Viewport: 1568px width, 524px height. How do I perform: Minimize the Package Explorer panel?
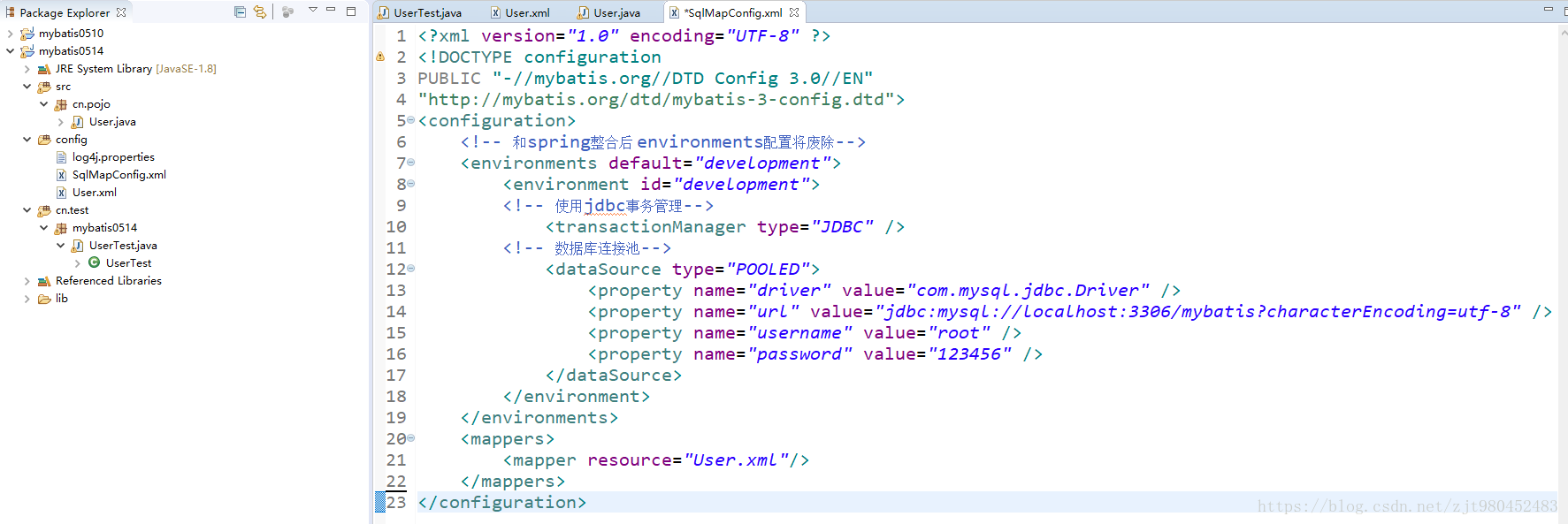coord(331,10)
